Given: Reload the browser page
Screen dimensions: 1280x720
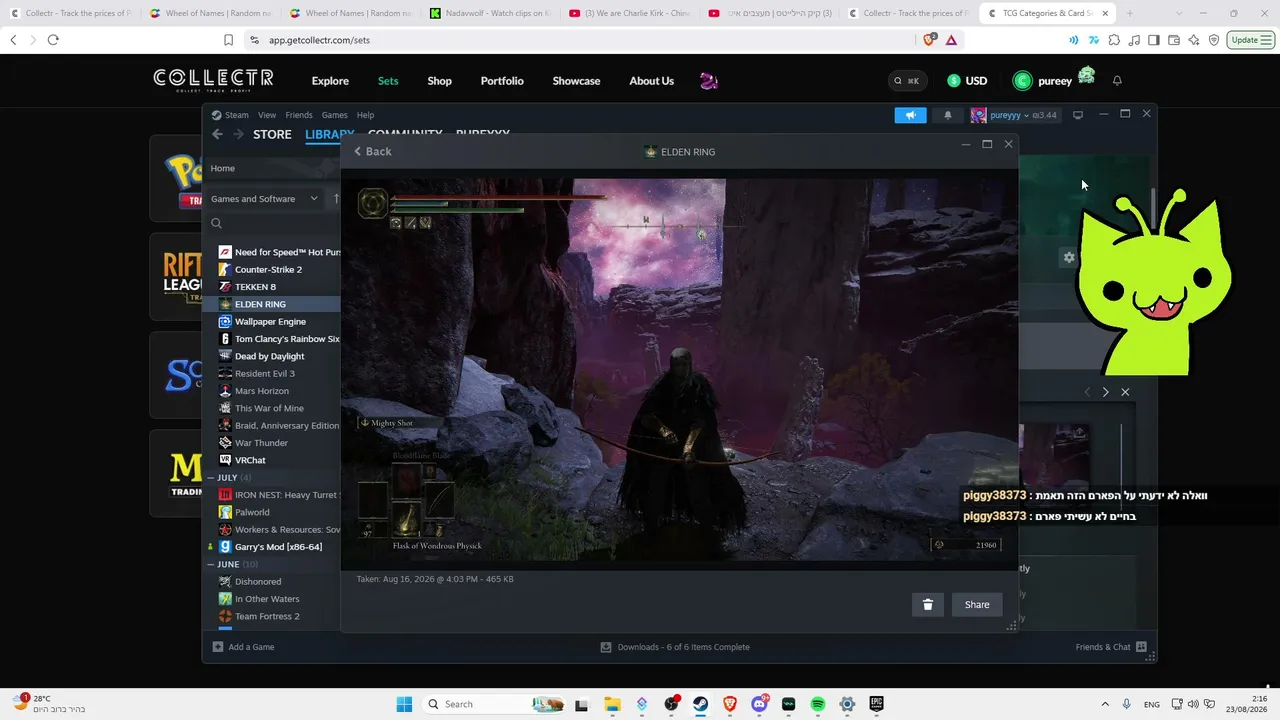Looking at the screenshot, I should click(x=53, y=40).
